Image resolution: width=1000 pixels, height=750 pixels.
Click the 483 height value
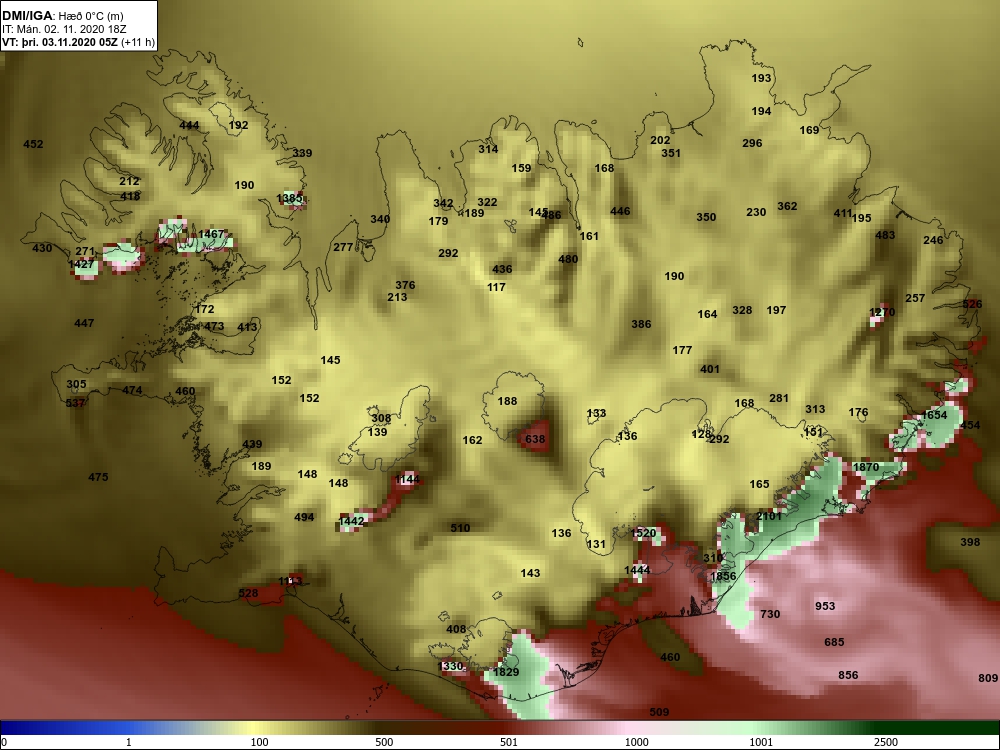[885, 235]
